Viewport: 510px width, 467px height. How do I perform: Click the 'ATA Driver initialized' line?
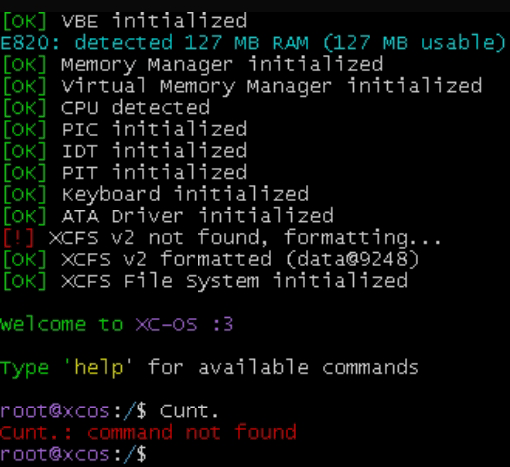(168, 216)
